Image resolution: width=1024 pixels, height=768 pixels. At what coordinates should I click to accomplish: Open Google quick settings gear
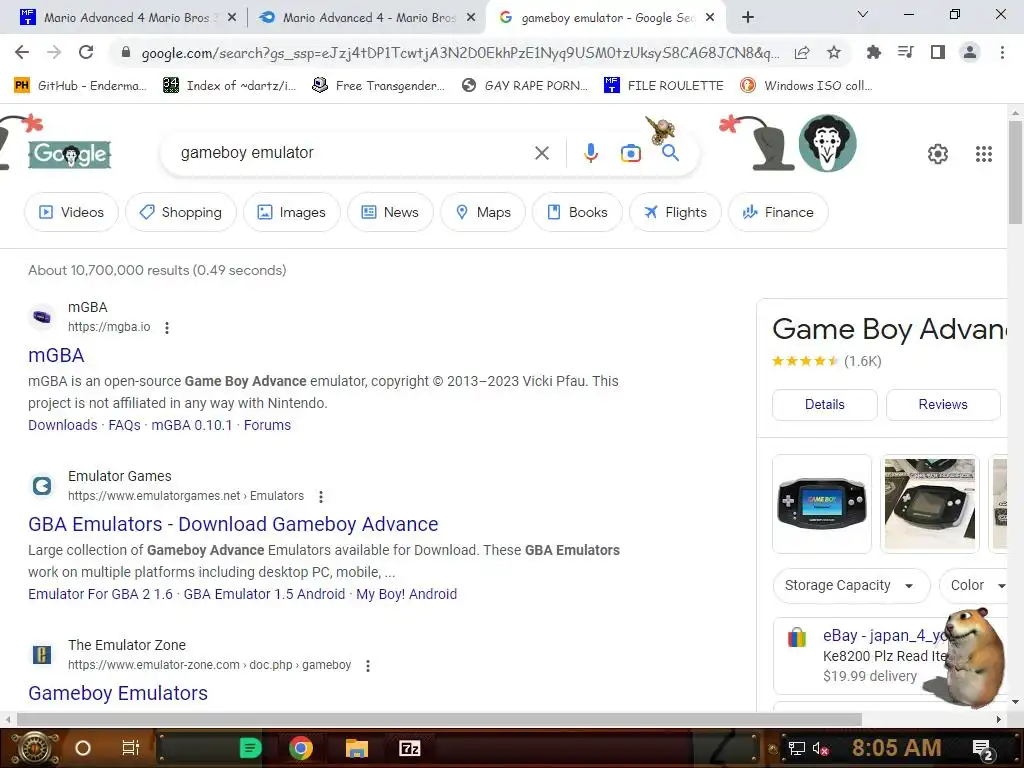coord(937,153)
